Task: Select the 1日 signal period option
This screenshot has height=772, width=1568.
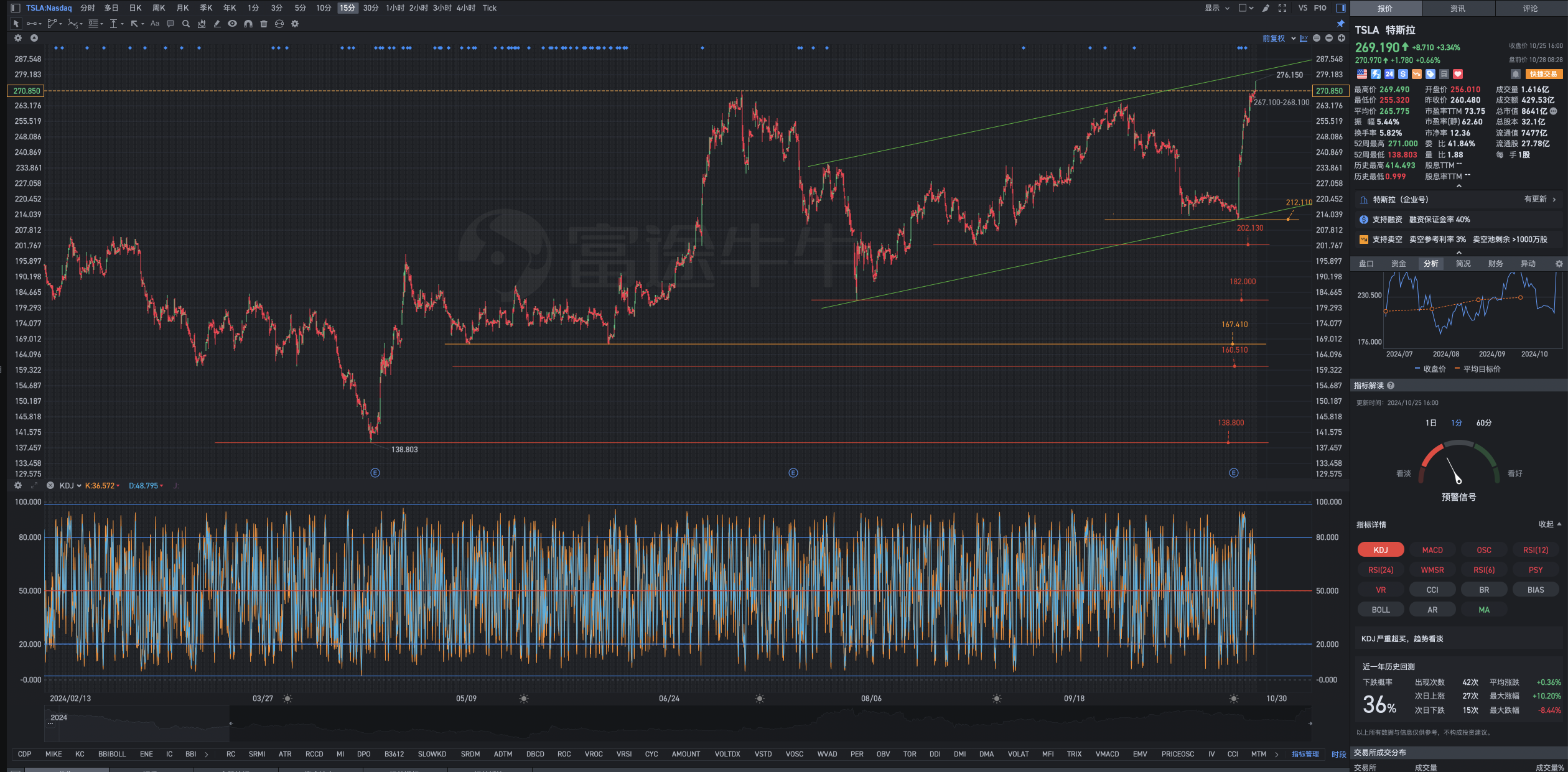Action: point(1431,423)
